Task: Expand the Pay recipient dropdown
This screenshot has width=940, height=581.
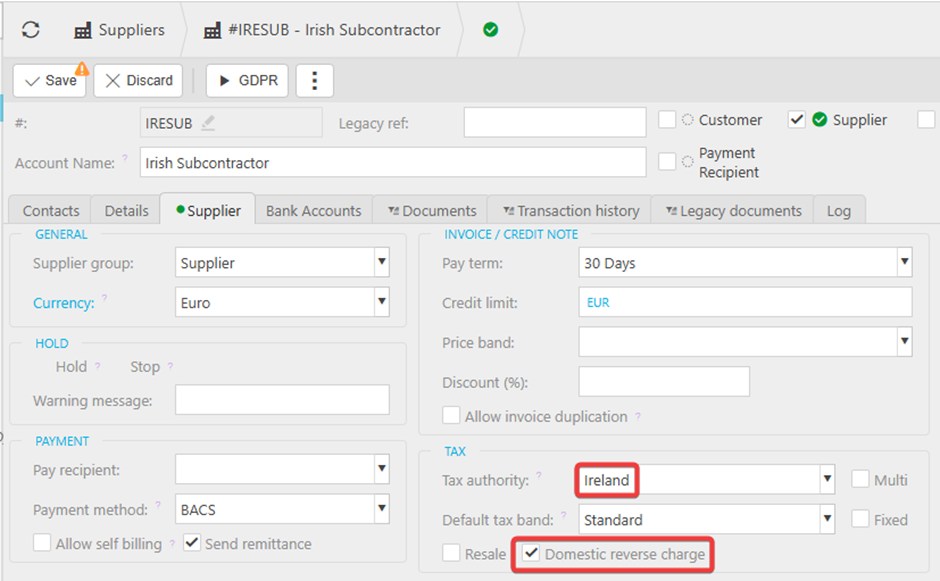Action: click(382, 469)
